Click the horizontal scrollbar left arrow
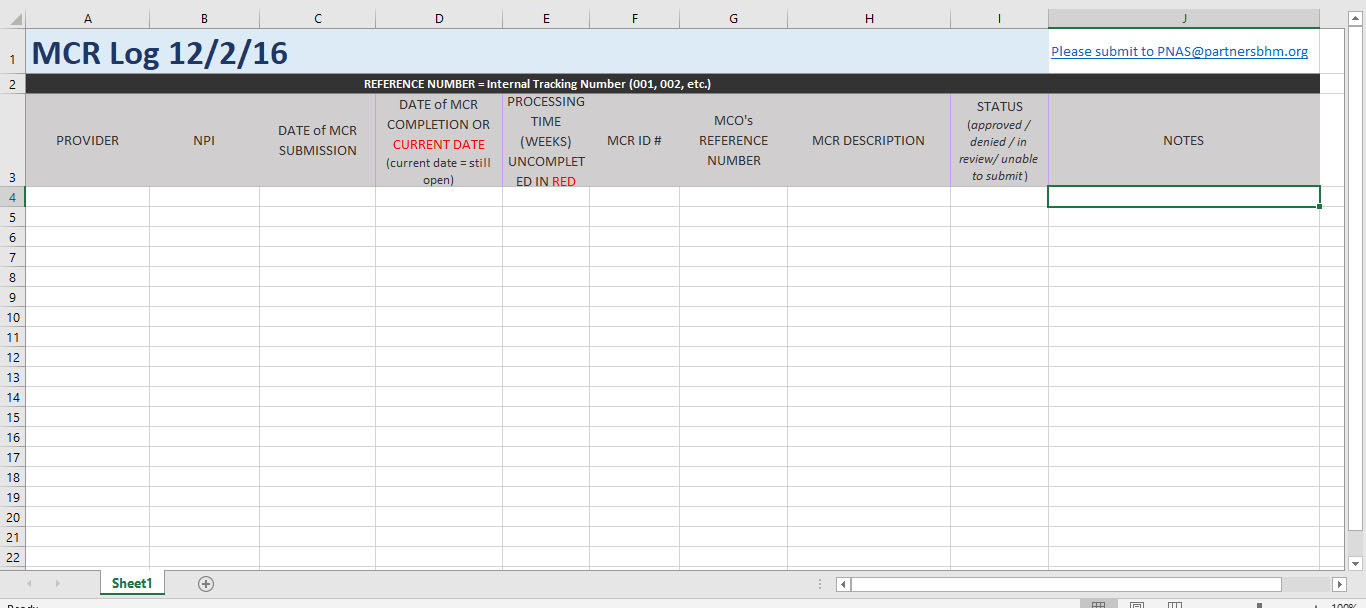 pyautogui.click(x=843, y=584)
